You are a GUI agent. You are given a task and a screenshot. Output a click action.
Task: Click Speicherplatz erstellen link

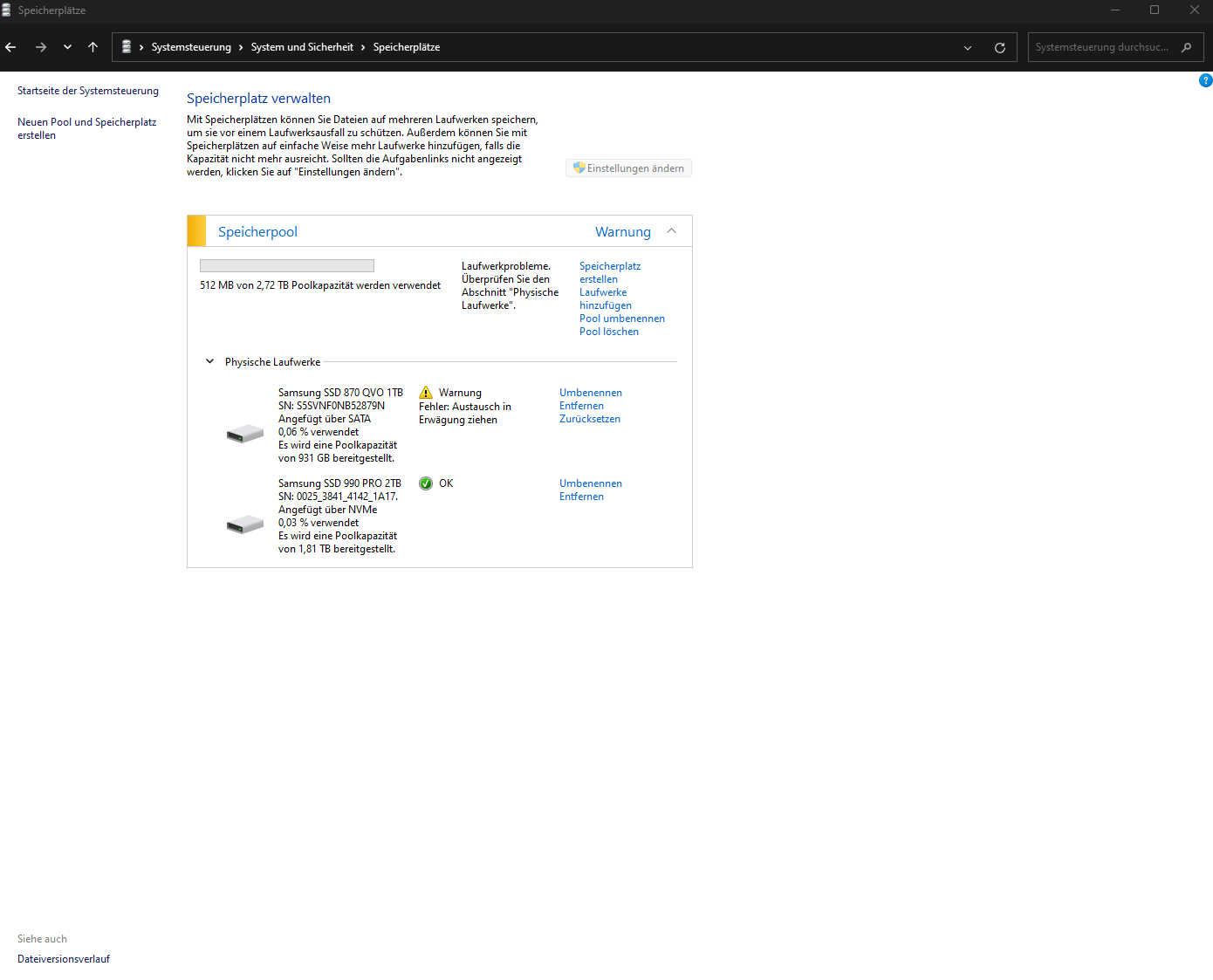pos(610,272)
